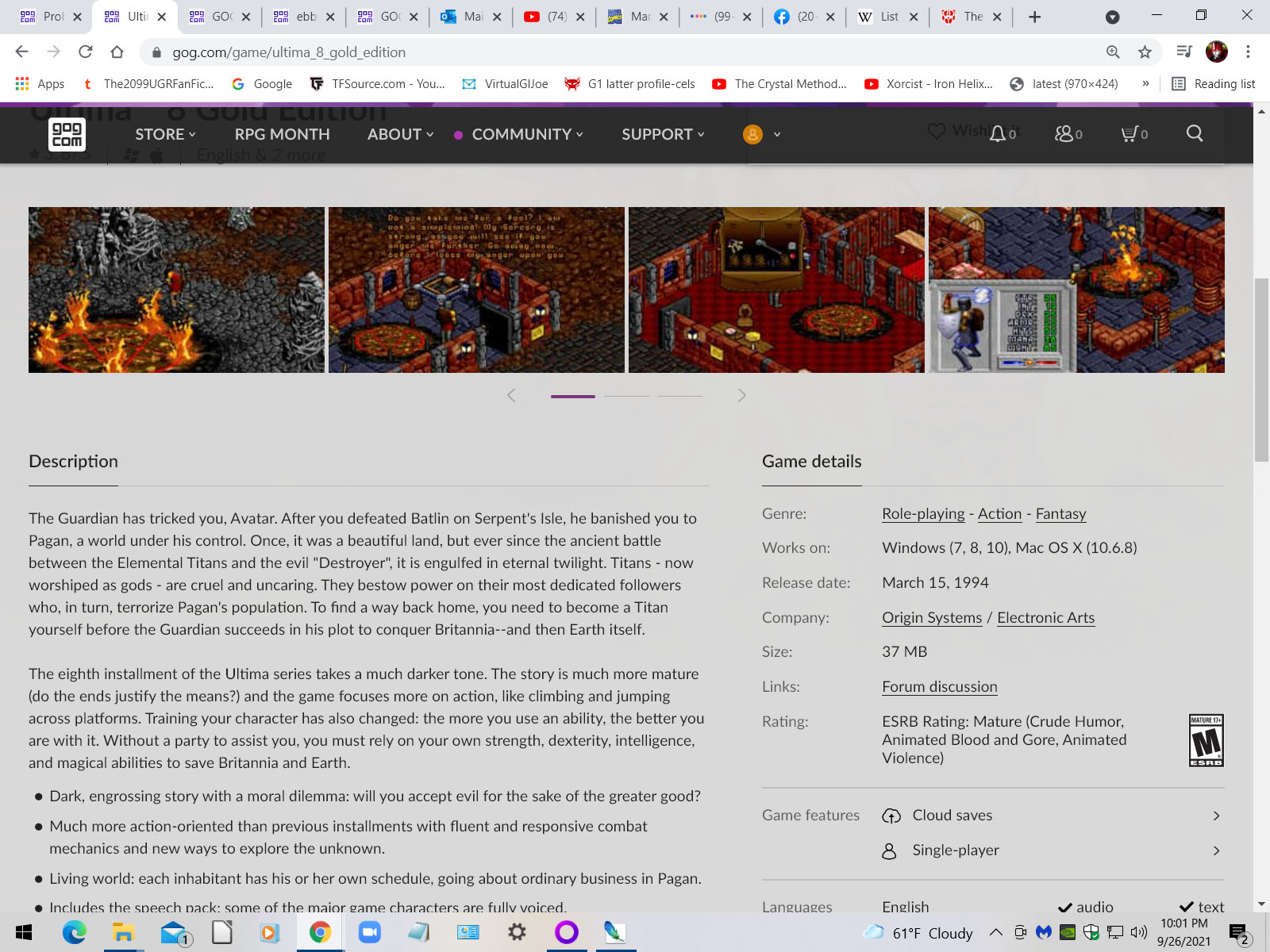This screenshot has height=952, width=1270.
Task: Open Windows Start menu
Action: [24, 932]
